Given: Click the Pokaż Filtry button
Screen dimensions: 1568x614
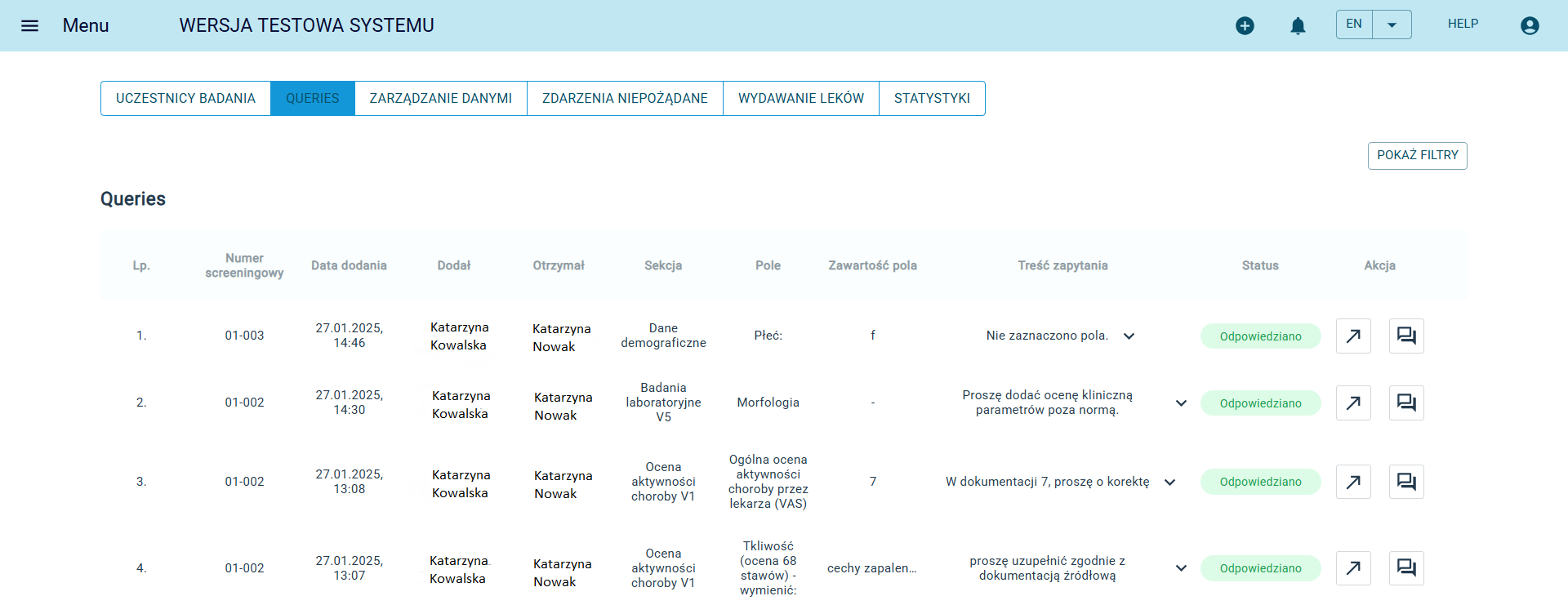Looking at the screenshot, I should (x=1417, y=155).
